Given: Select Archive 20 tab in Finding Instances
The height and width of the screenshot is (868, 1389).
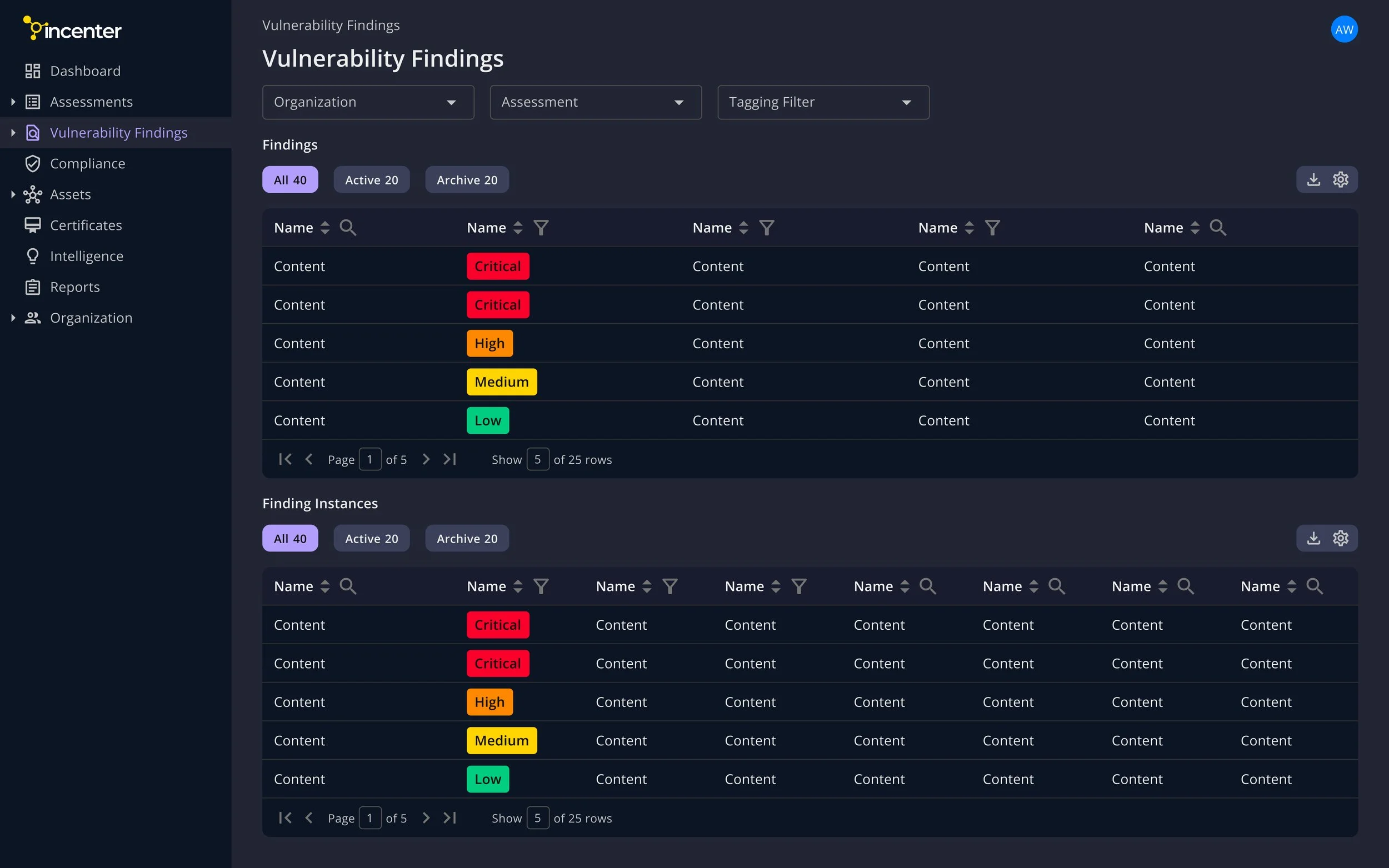Looking at the screenshot, I should tap(466, 538).
